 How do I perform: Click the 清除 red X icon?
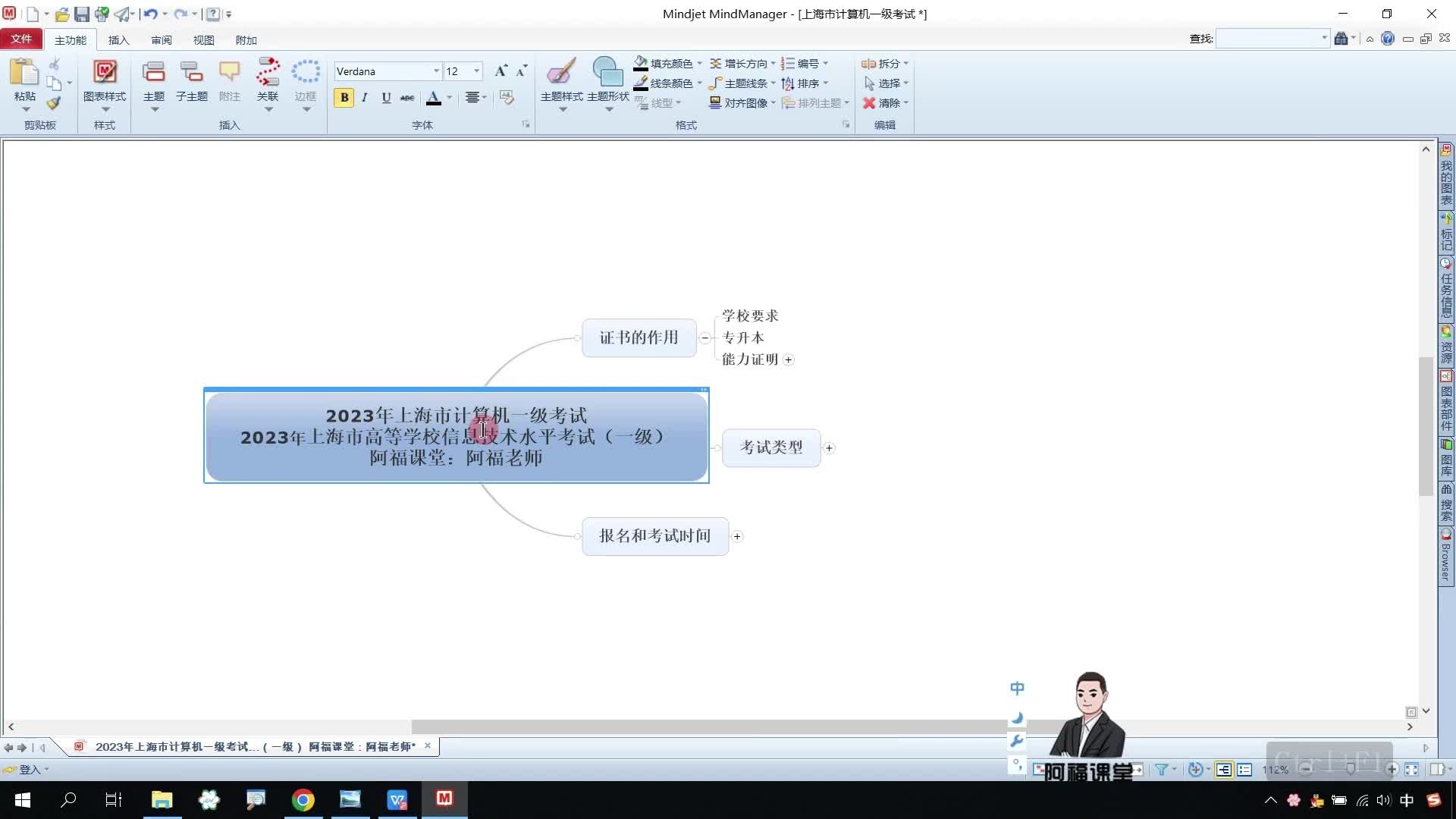pyautogui.click(x=869, y=103)
